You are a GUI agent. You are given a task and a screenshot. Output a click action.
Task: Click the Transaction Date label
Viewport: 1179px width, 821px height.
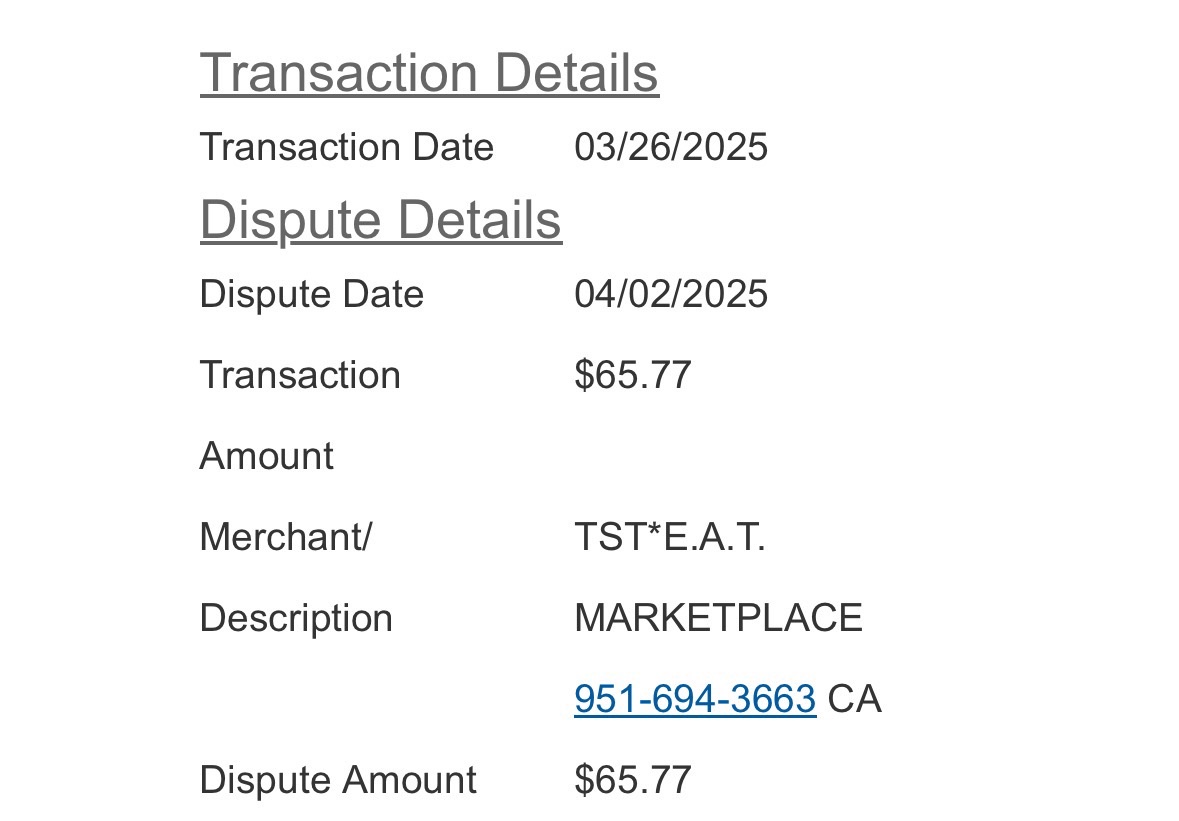[x=346, y=147]
